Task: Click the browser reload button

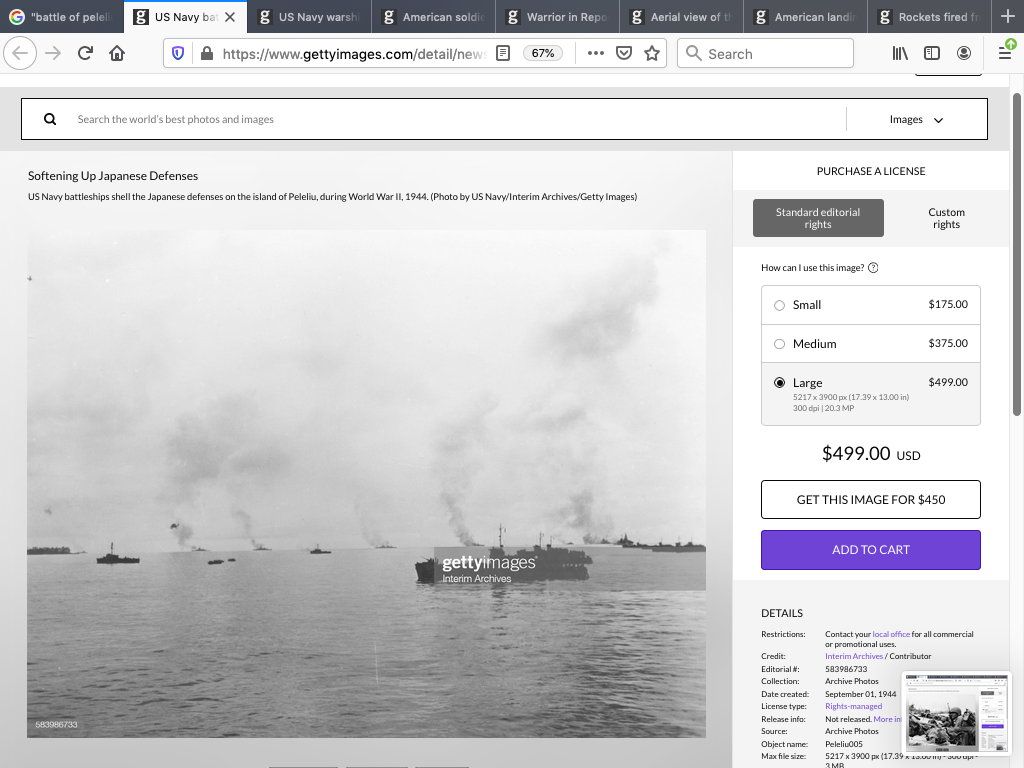Action: [x=85, y=54]
